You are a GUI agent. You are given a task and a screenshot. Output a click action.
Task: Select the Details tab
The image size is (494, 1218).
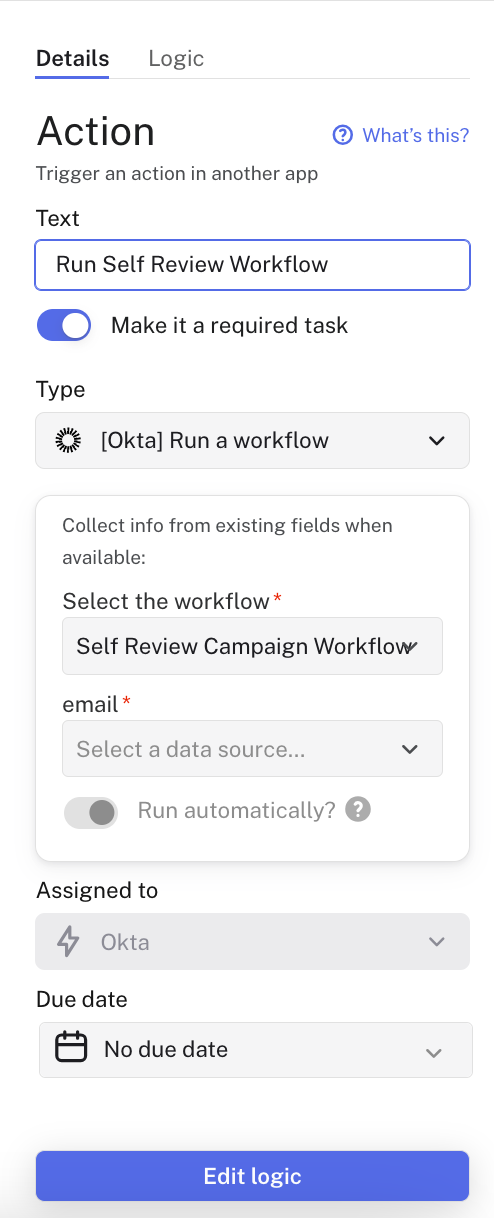[x=73, y=58]
